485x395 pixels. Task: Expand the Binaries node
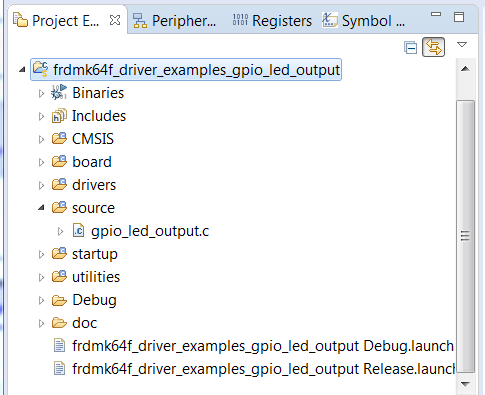tap(41, 93)
